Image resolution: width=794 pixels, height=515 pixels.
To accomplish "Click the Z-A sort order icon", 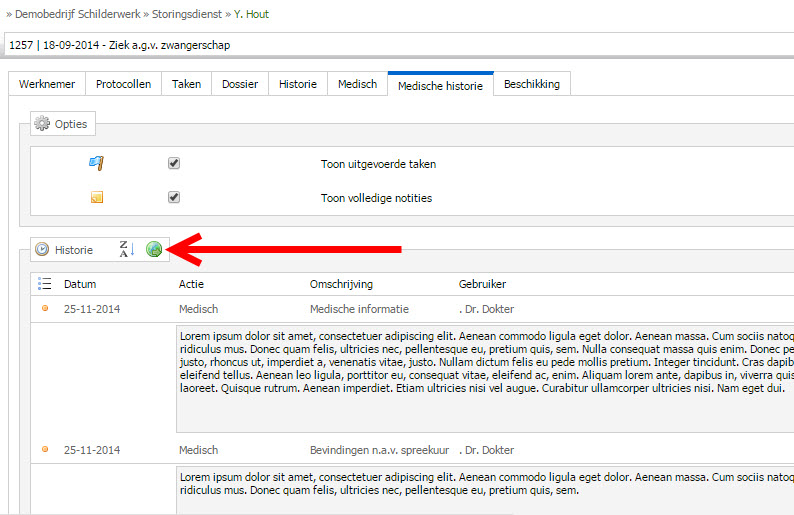I will click(127, 249).
